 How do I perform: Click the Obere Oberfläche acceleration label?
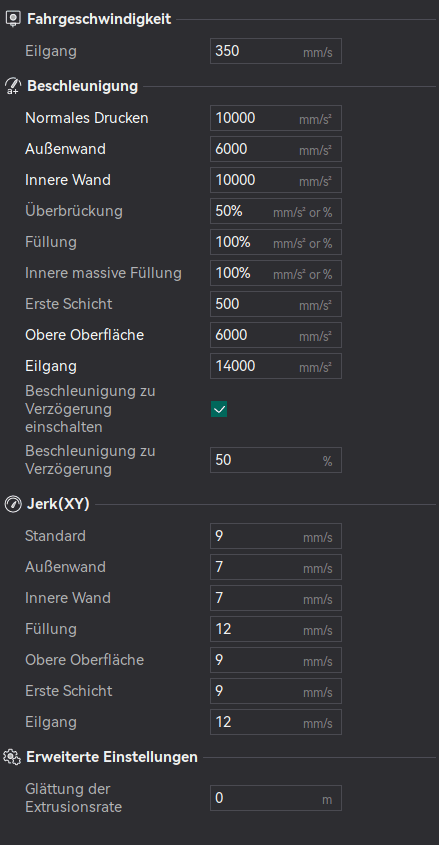[x=85, y=335]
